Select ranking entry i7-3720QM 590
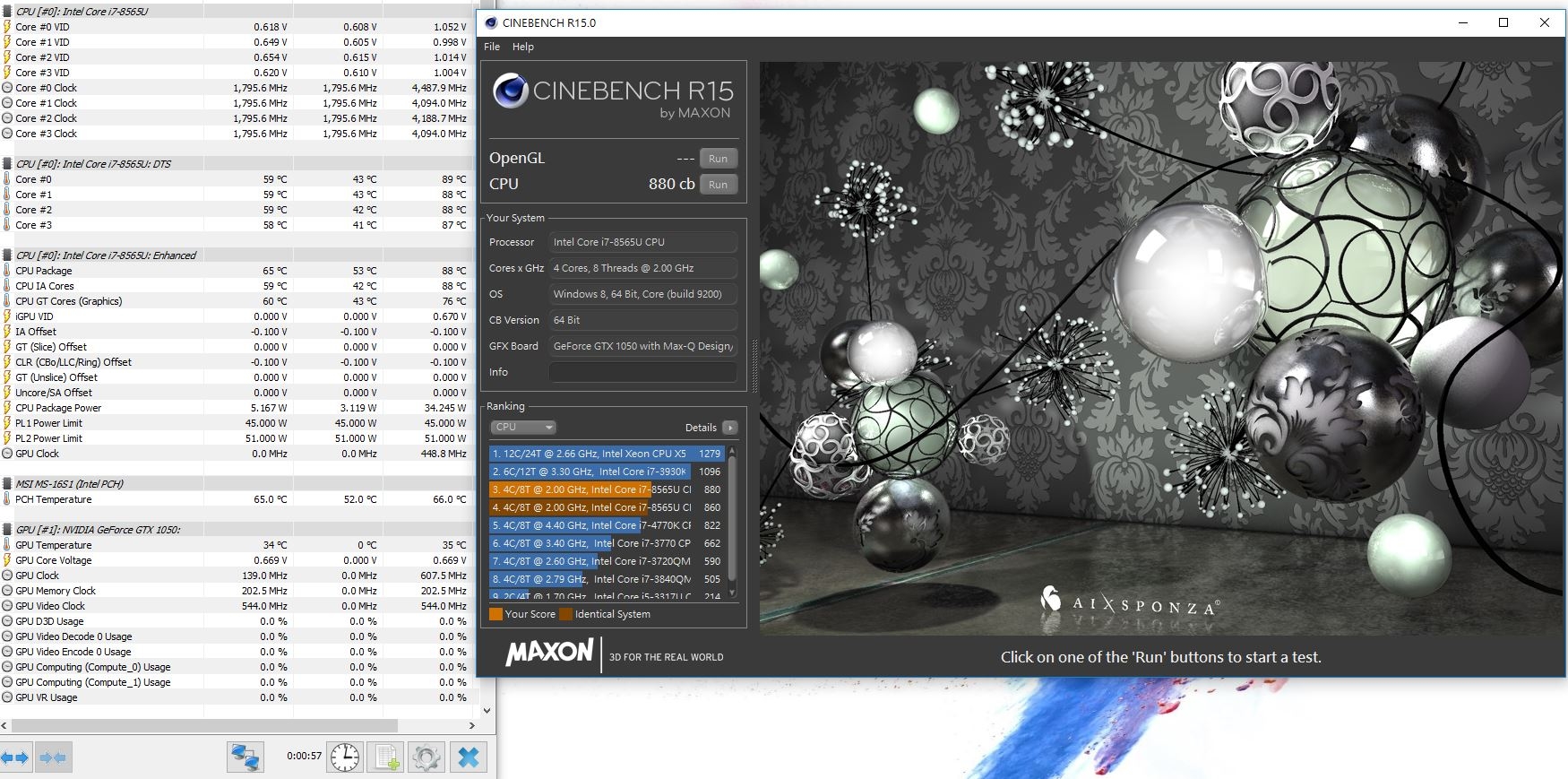1568x779 pixels. tap(607, 561)
